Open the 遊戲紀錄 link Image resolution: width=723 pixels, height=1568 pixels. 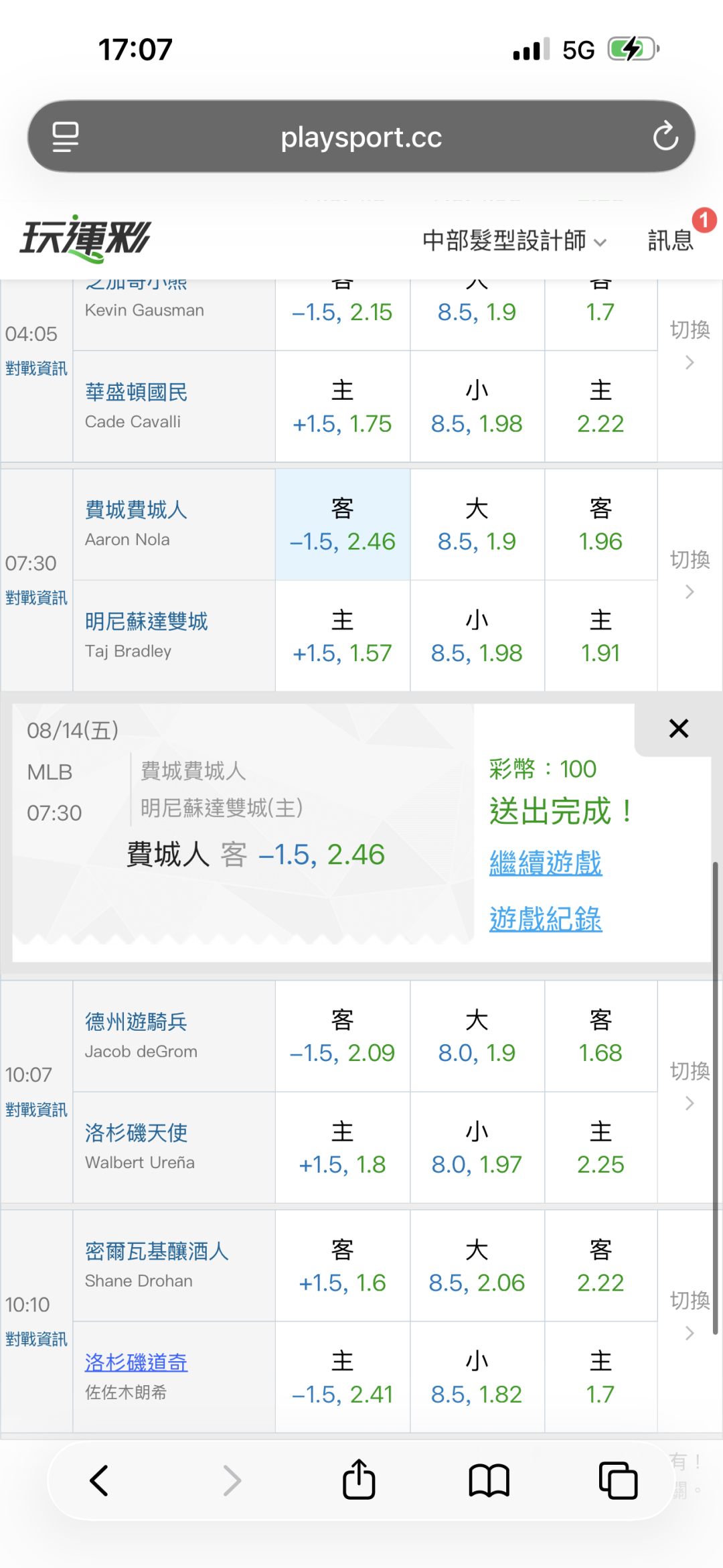tap(546, 918)
